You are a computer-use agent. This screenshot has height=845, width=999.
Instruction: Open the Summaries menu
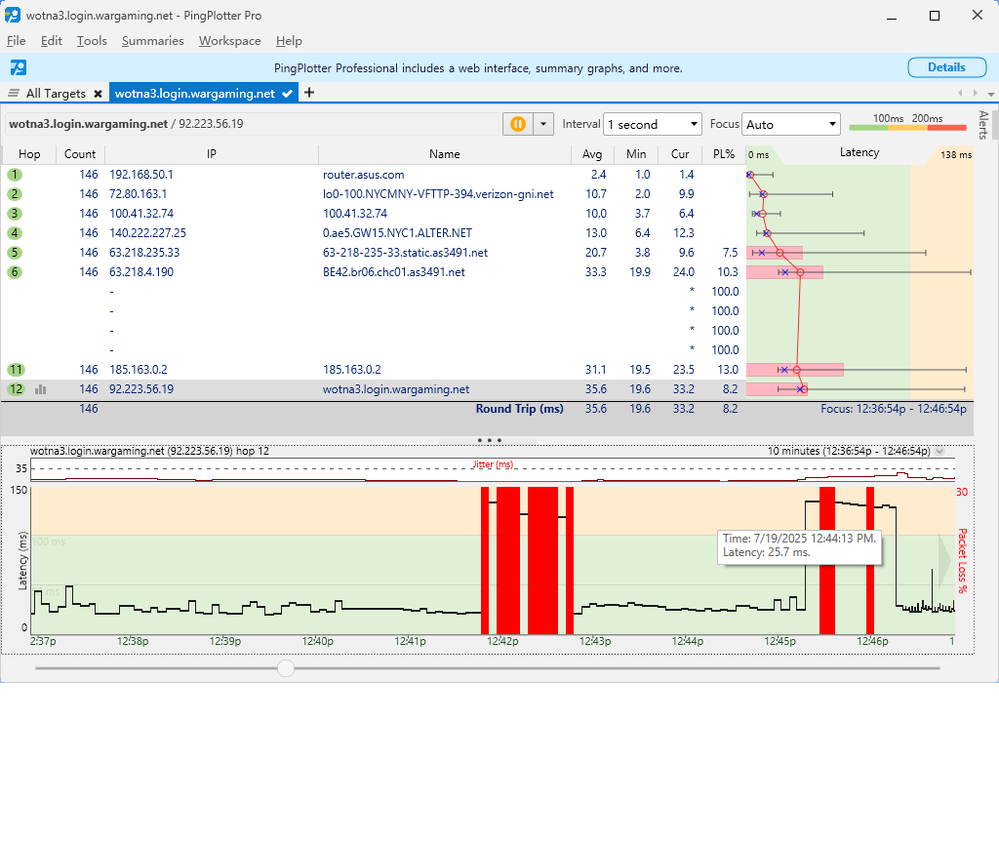152,41
